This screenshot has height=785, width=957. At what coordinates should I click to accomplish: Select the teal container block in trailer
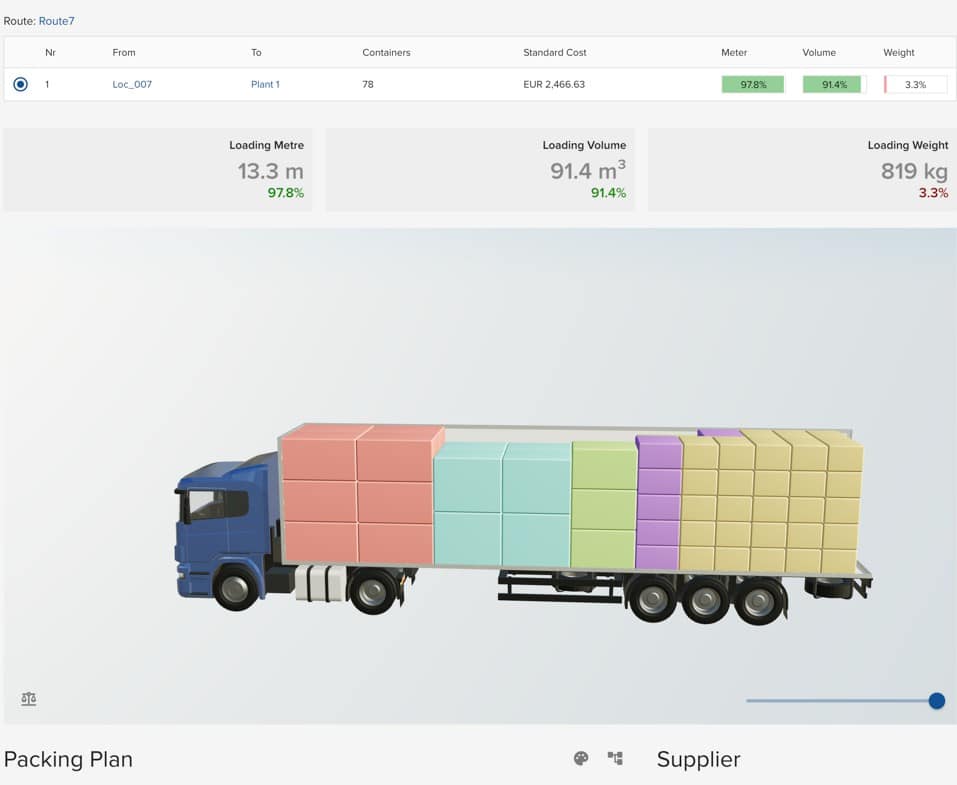point(502,505)
